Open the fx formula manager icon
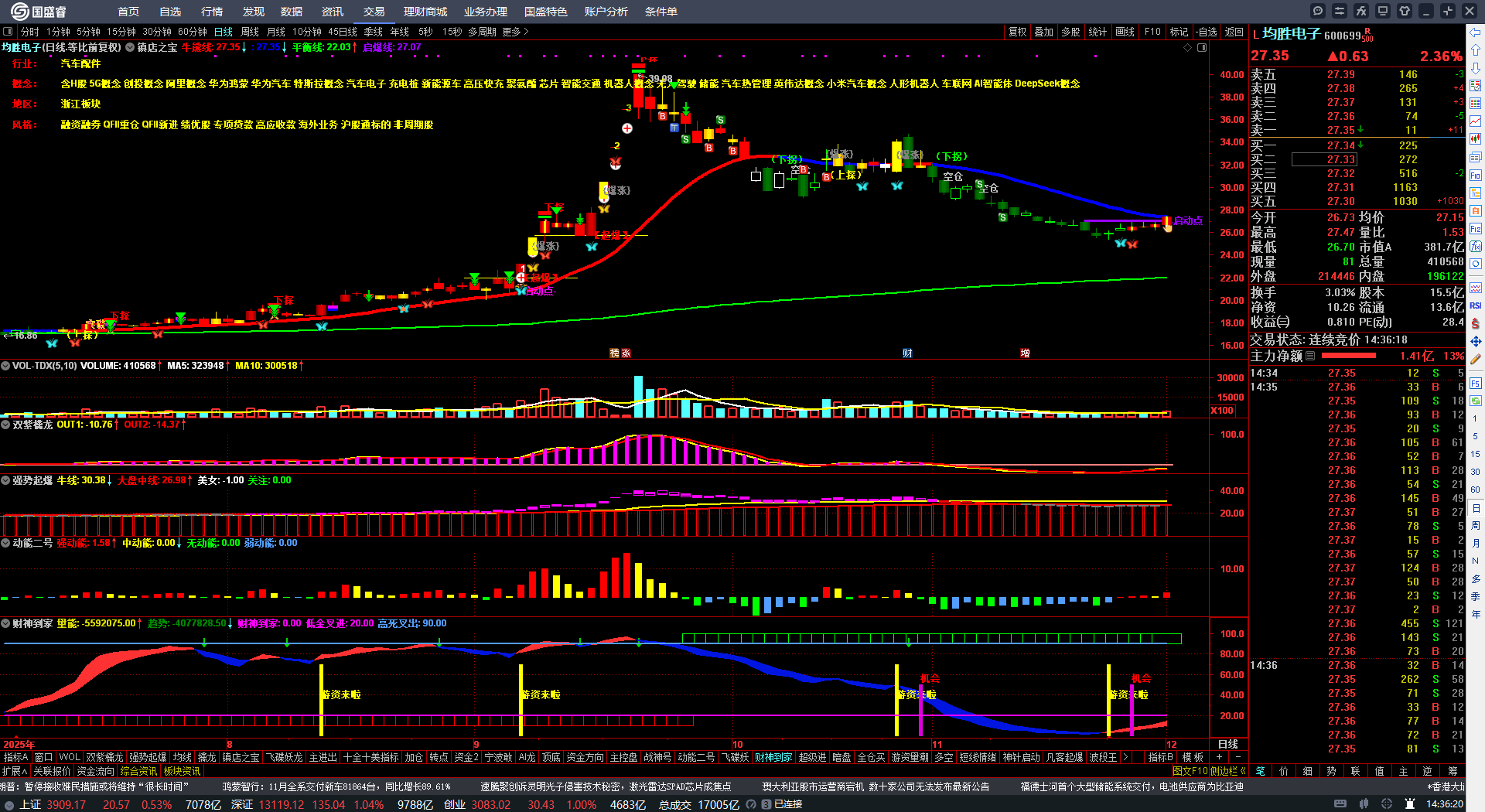 (x=1361, y=11)
